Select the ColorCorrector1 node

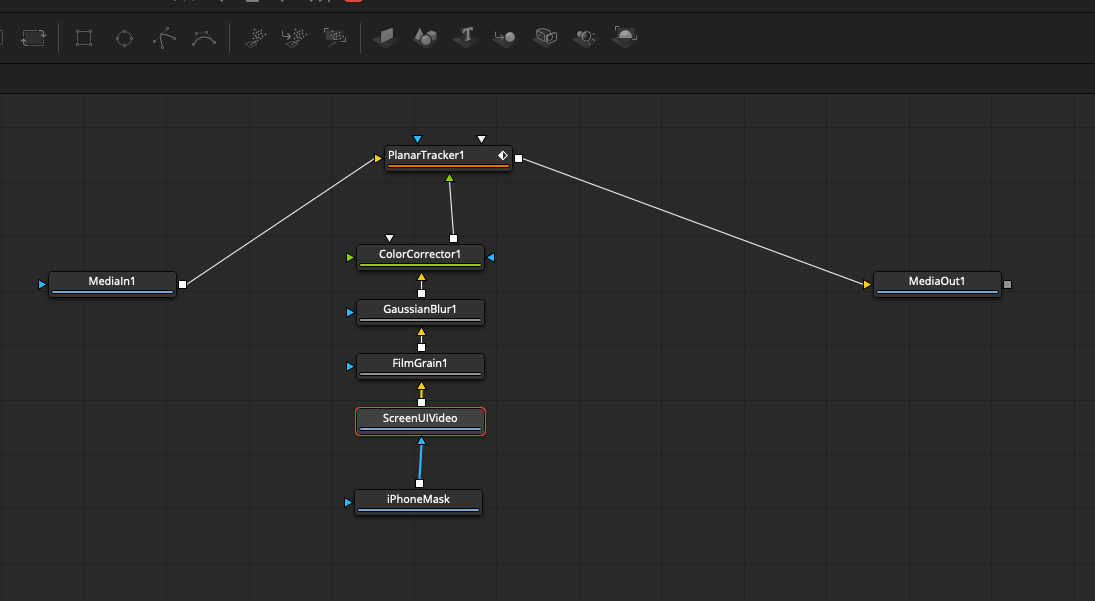coord(420,255)
